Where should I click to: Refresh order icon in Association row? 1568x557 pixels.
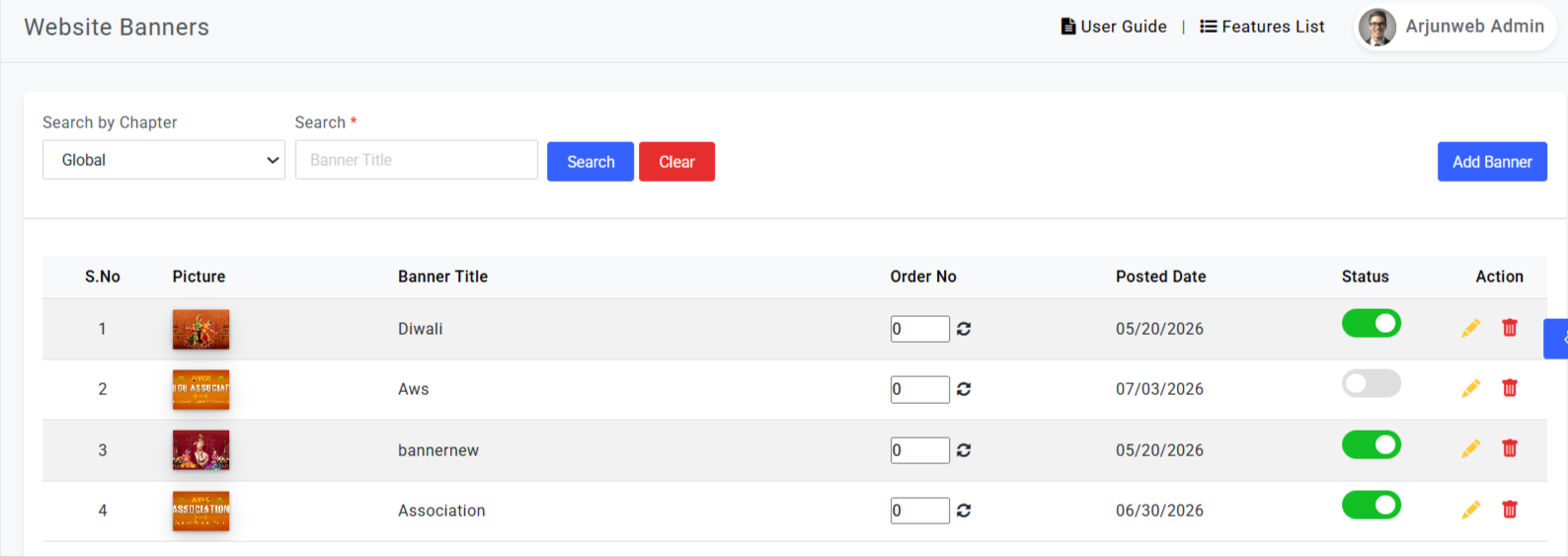964,511
